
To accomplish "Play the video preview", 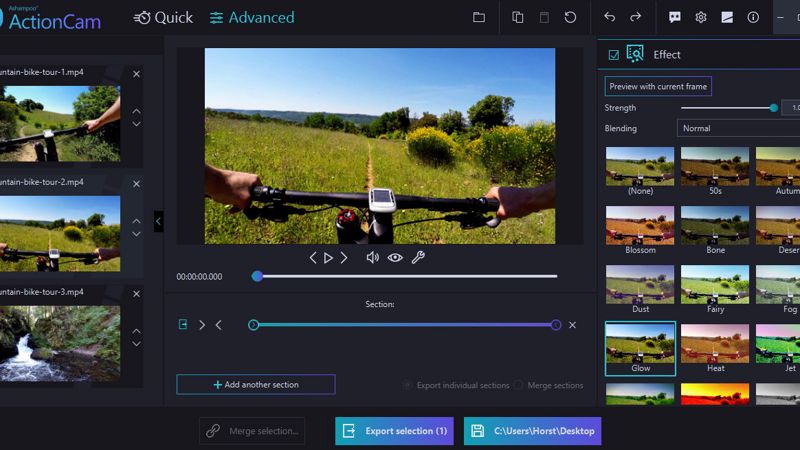I will tap(329, 258).
